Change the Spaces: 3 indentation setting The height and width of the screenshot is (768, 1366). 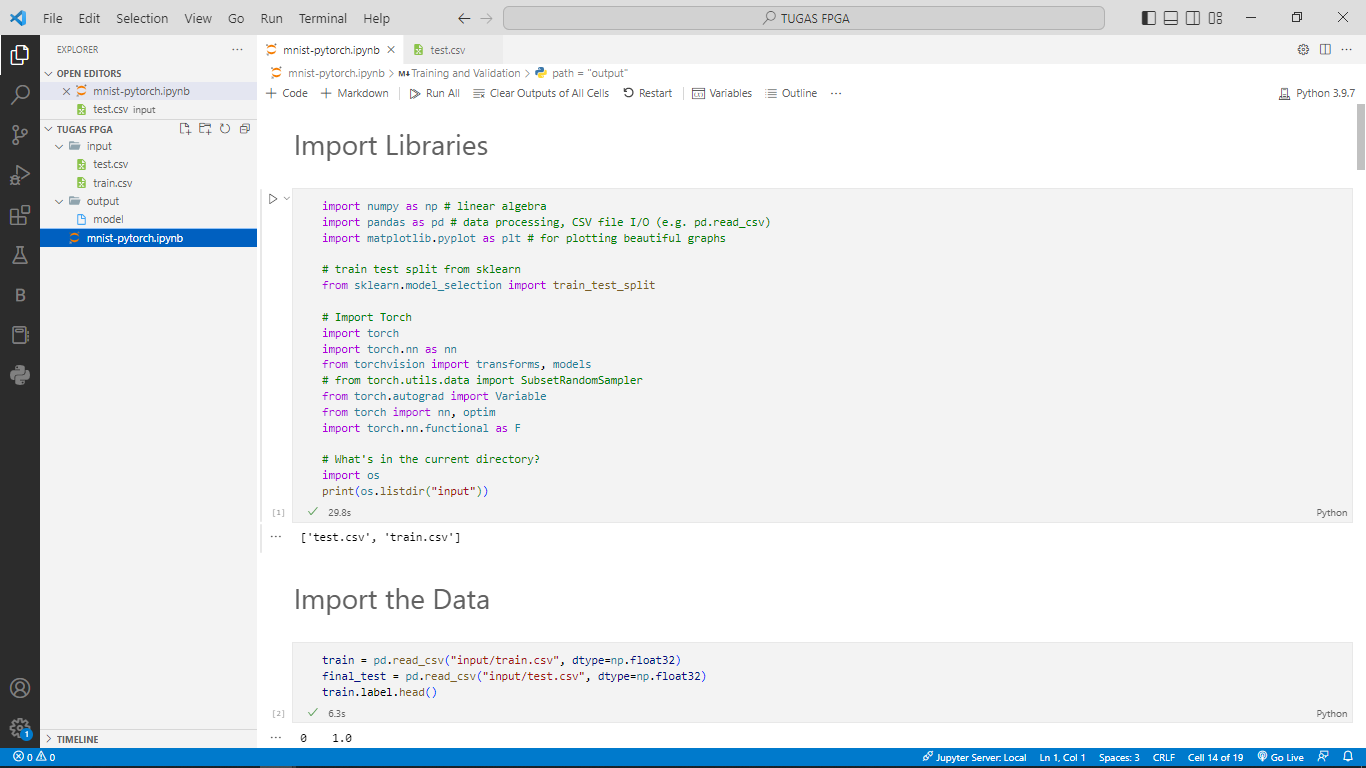(1119, 757)
